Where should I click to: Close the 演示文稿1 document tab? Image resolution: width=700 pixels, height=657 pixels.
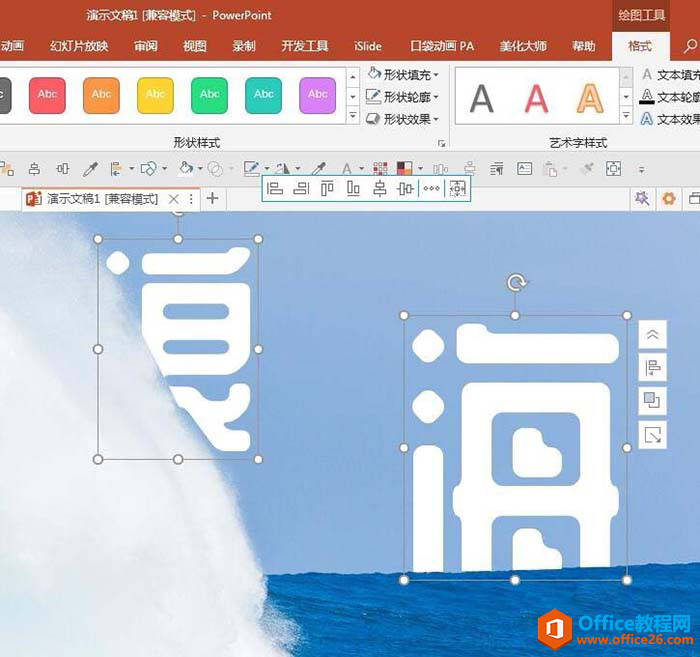(x=174, y=199)
